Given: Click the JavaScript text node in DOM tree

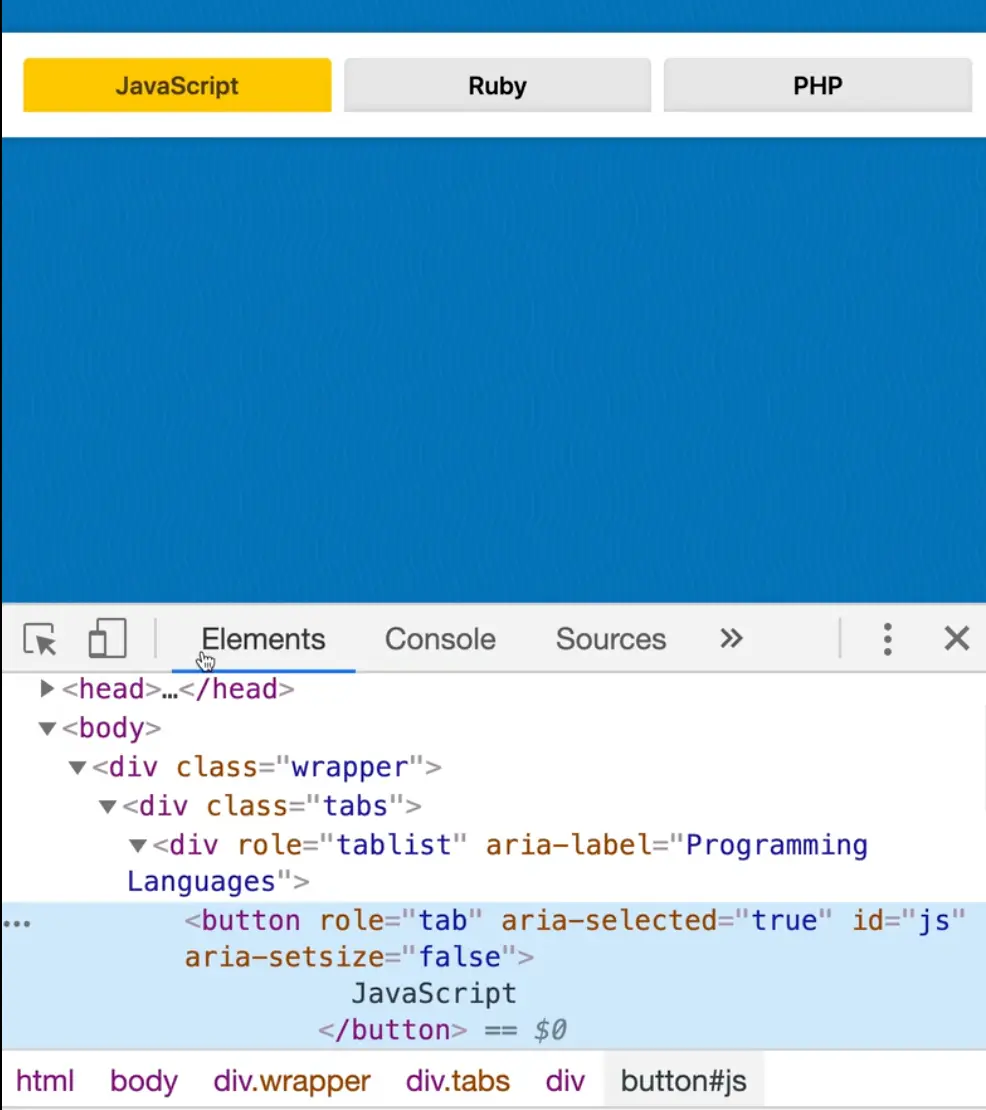Looking at the screenshot, I should coord(433,994).
